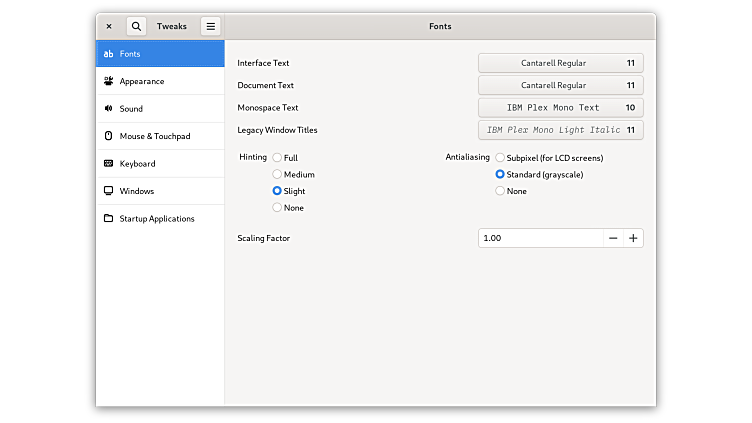
Task: Click the Appearance sidebar icon
Action: click(x=108, y=81)
